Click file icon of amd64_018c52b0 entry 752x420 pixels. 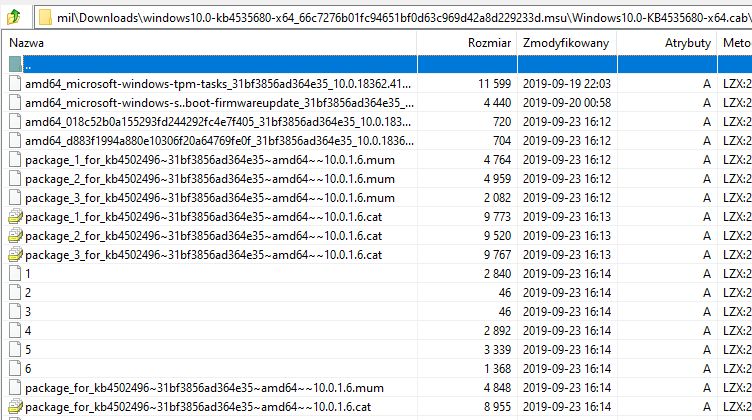pos(15,122)
